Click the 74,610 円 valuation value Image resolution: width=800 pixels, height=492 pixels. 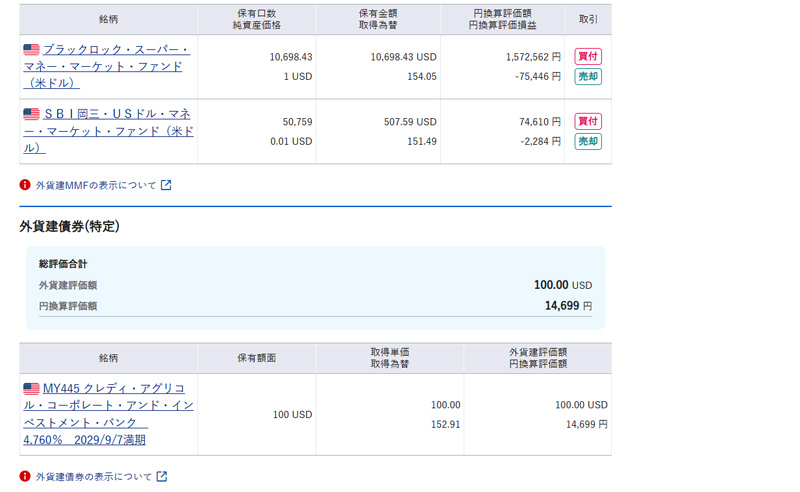(540, 122)
